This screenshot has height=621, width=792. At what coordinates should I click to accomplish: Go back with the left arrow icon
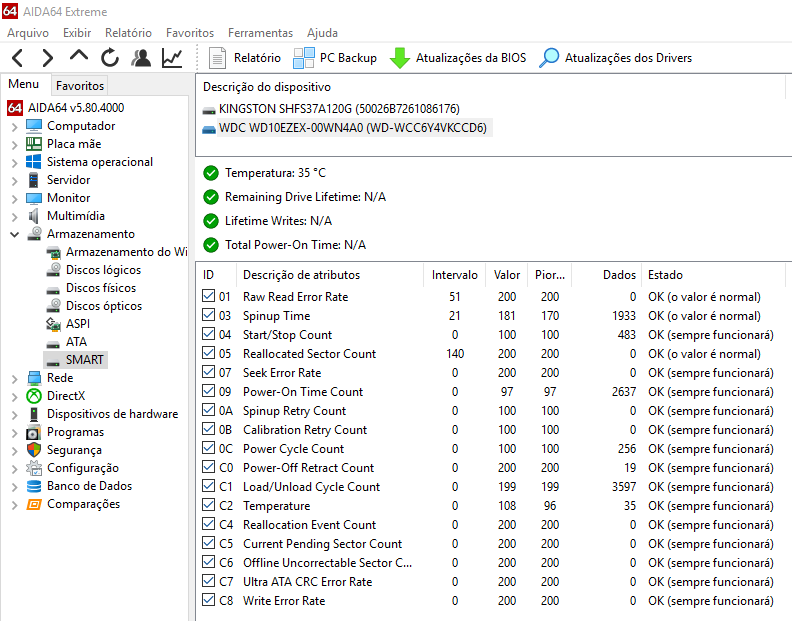[18, 58]
